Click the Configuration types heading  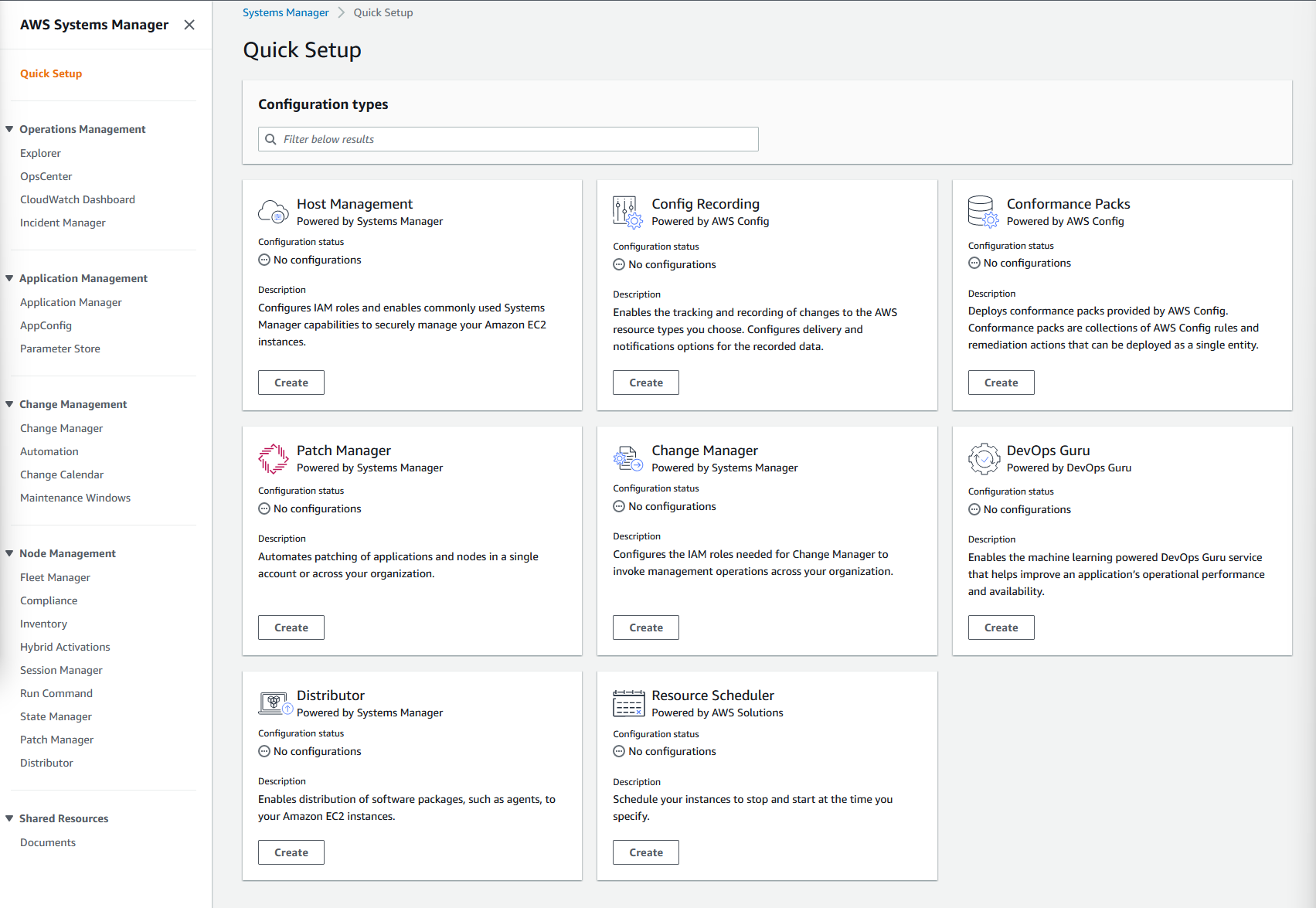click(x=323, y=104)
